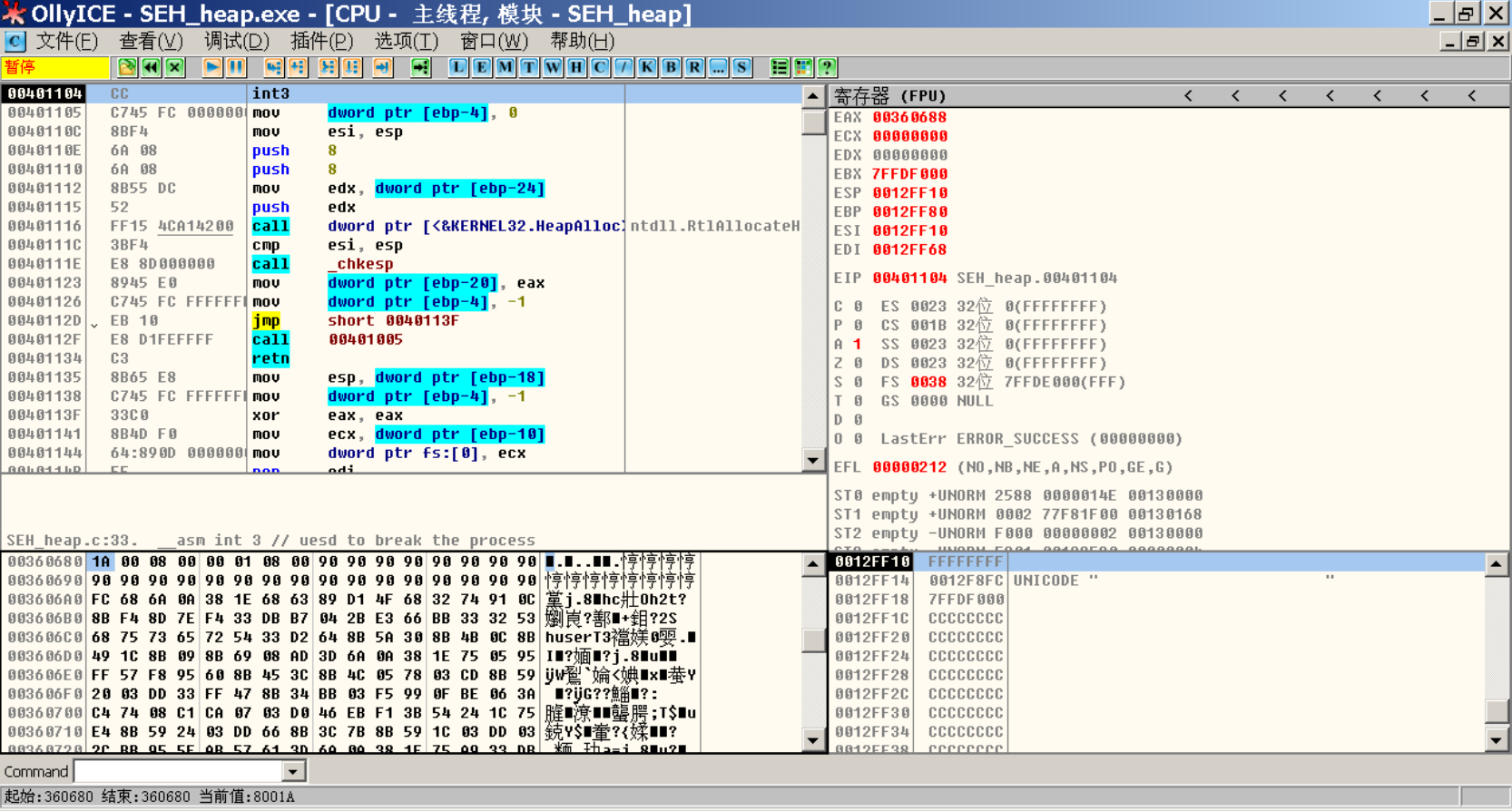The height and width of the screenshot is (811, 1512).
Task: Click the Close program X toolbar icon
Action: (x=174, y=67)
